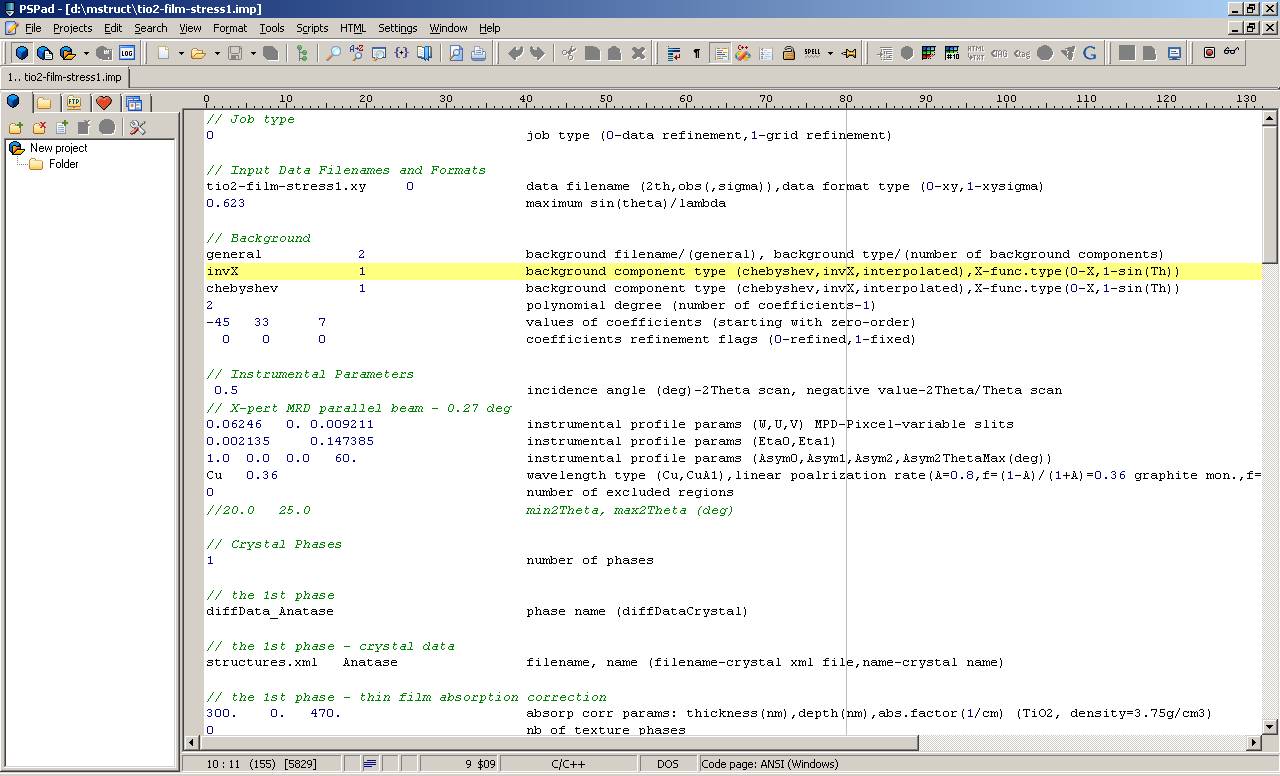Click the LOG window toolbar icon
1280x776 pixels.
127,53
